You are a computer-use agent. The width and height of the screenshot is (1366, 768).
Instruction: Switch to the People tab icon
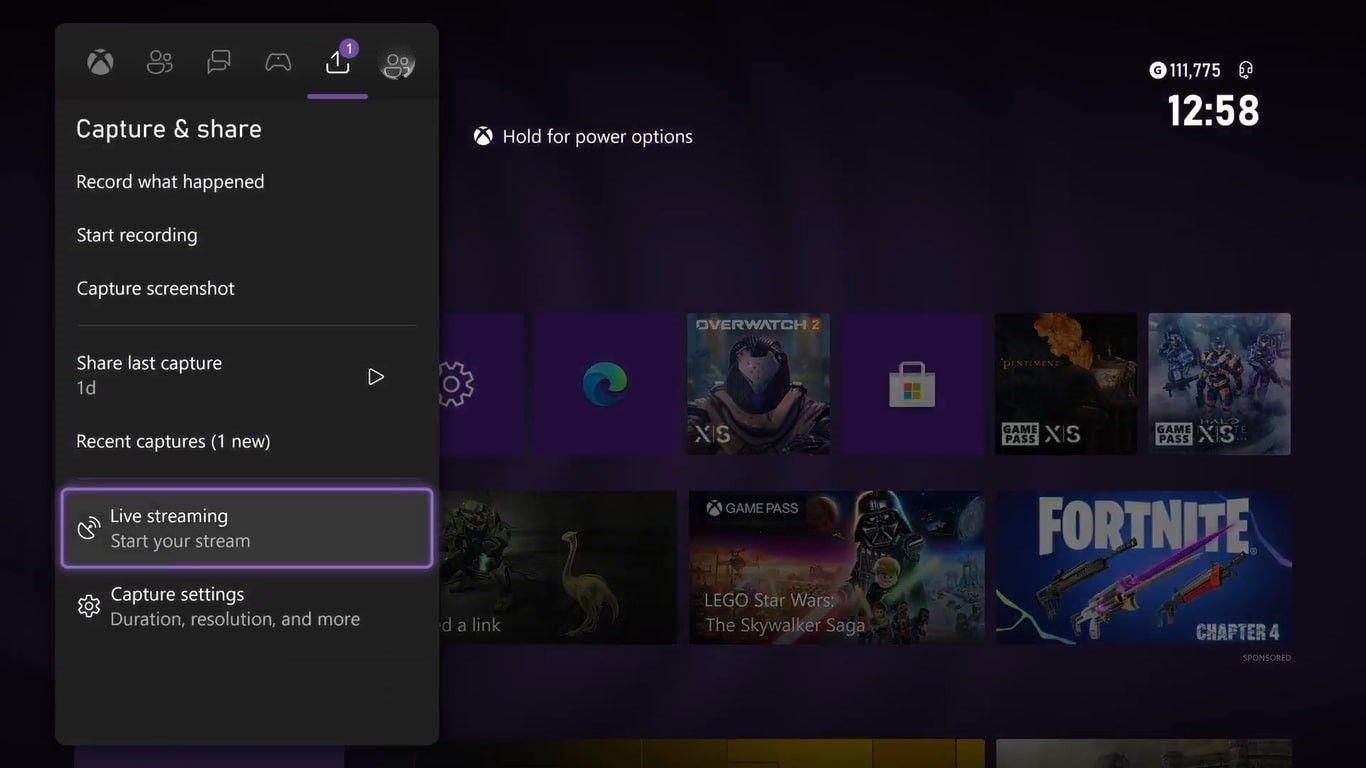point(159,61)
